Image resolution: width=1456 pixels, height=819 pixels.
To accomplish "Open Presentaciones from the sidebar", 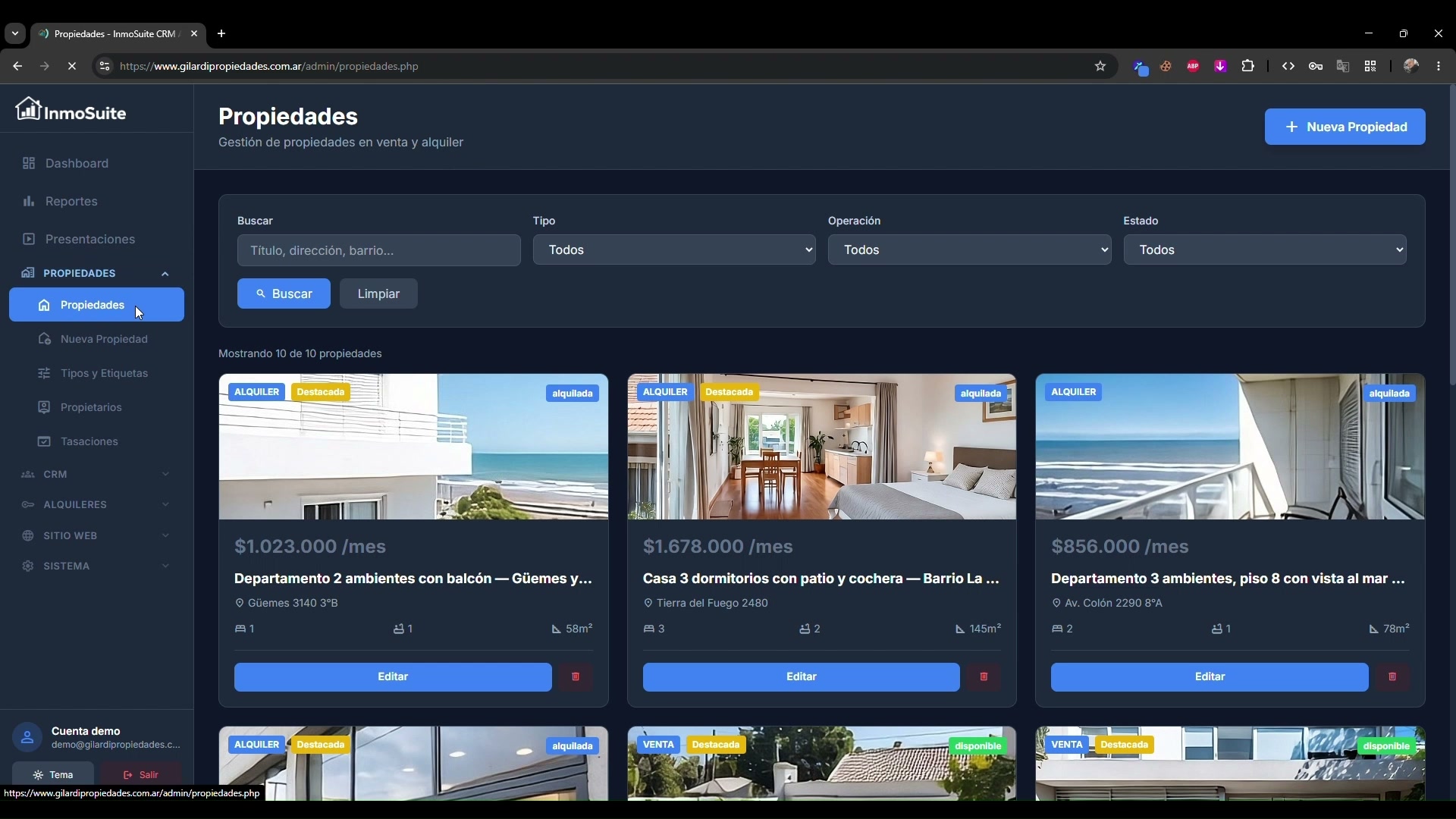I will 96,240.
